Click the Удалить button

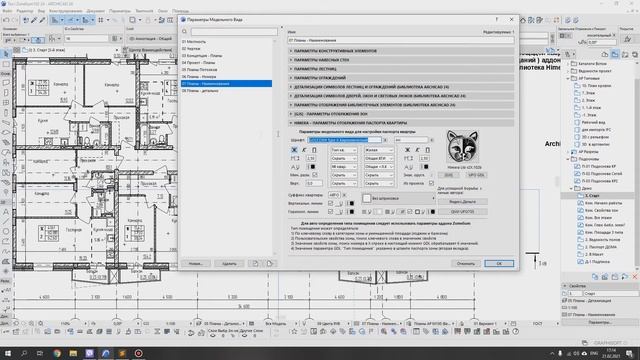pos(229,264)
